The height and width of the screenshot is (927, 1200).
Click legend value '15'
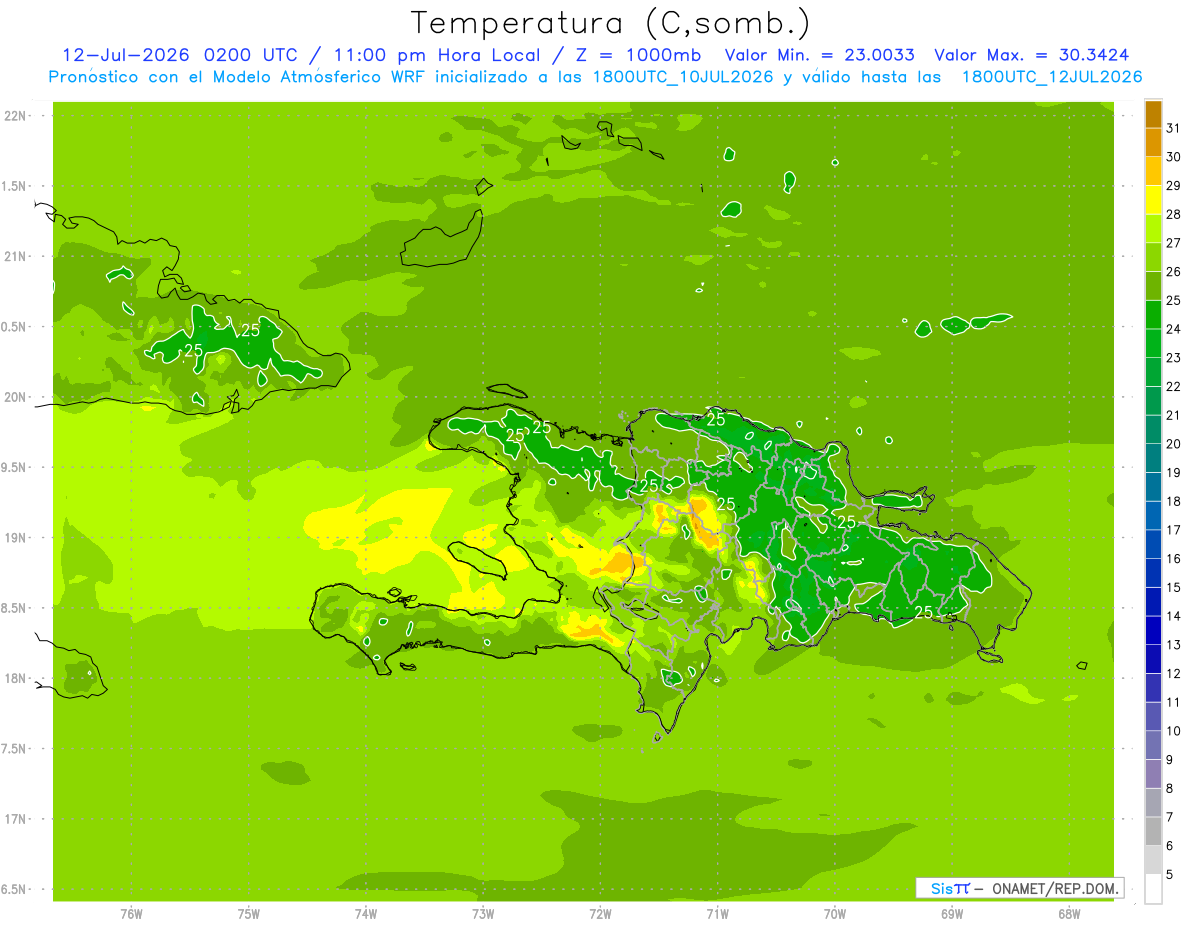pos(1174,588)
